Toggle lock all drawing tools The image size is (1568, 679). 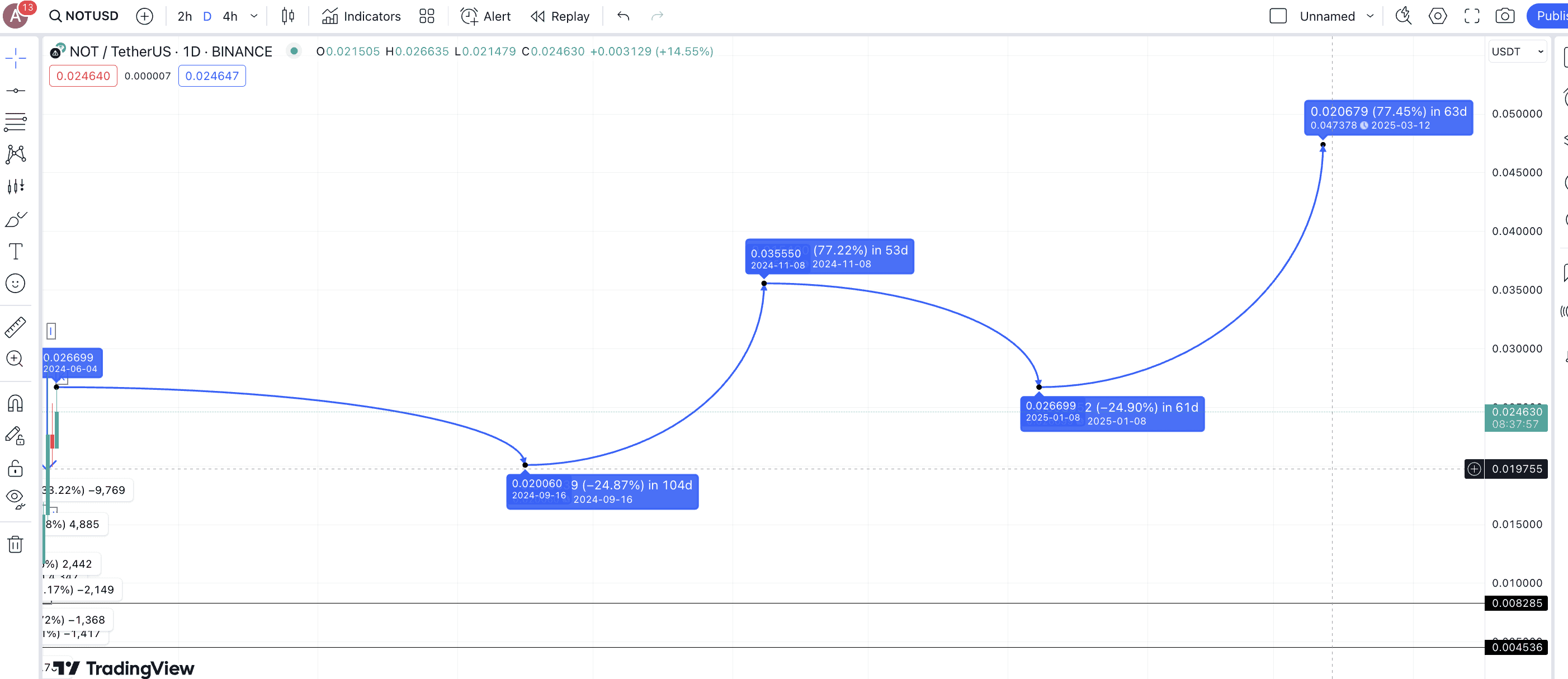pyautogui.click(x=15, y=468)
